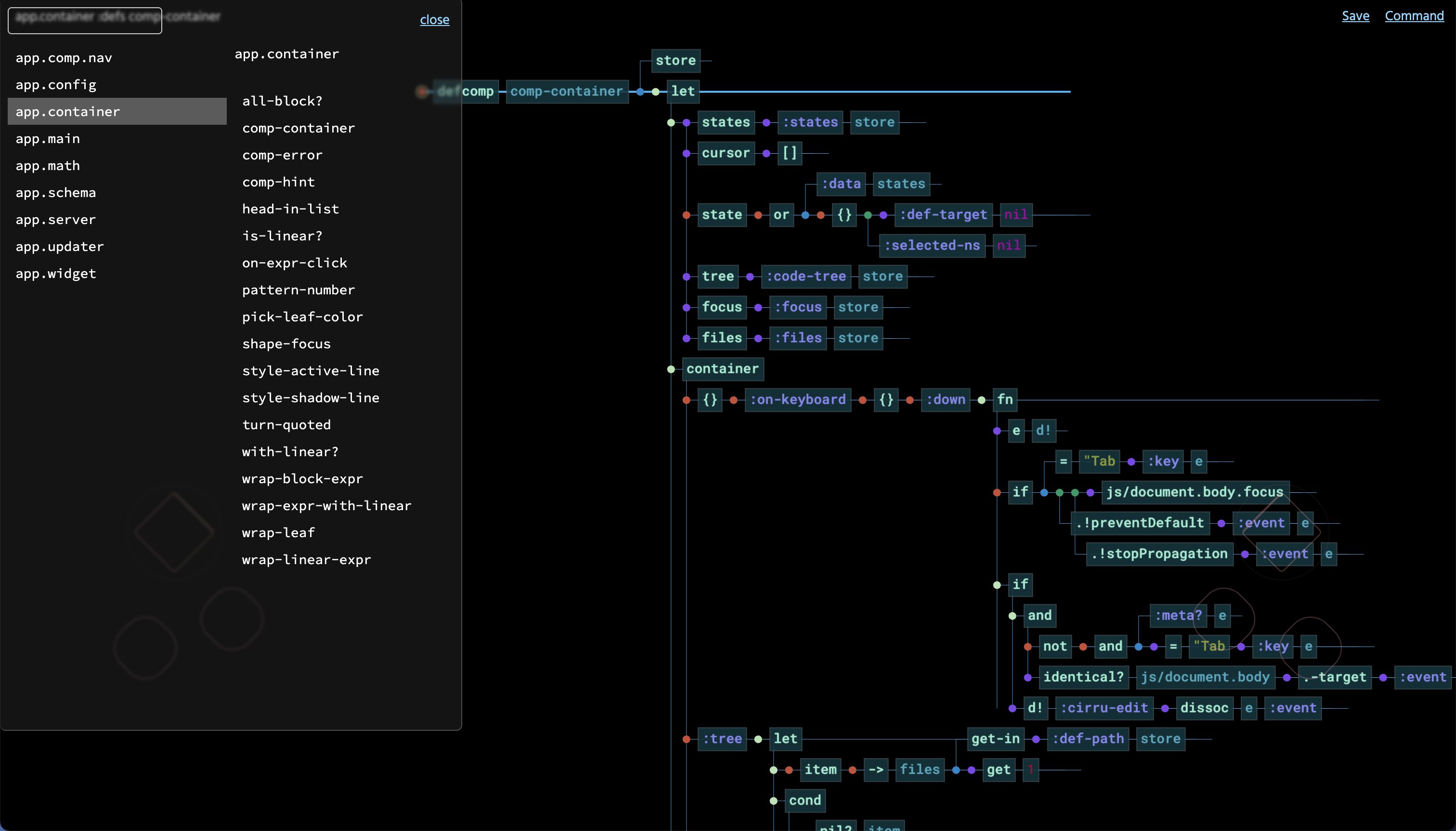Click the and logical node icon
Image resolution: width=1456 pixels, height=831 pixels.
pos(1039,615)
